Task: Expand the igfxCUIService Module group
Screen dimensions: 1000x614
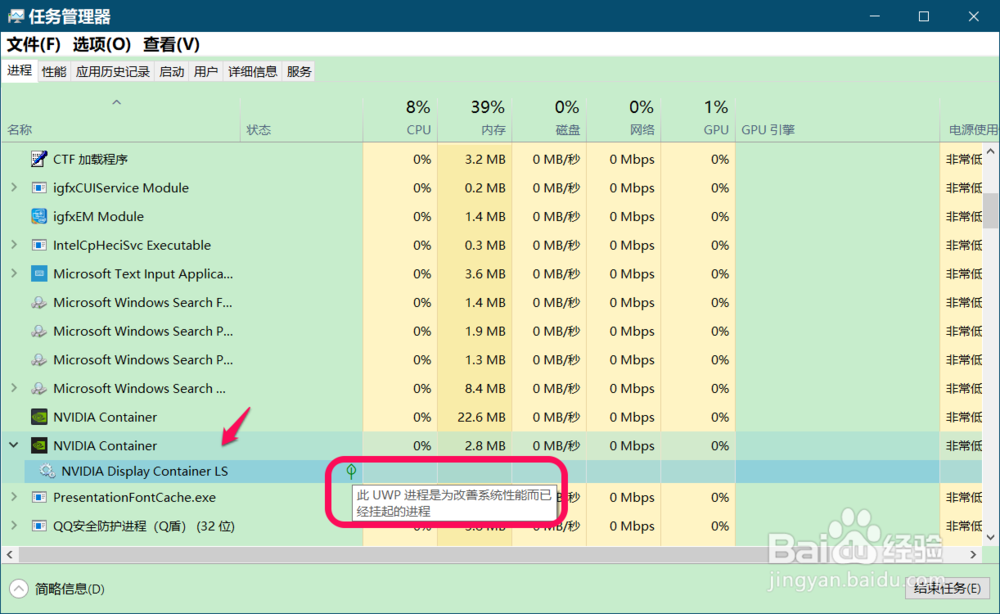Action: pos(14,187)
